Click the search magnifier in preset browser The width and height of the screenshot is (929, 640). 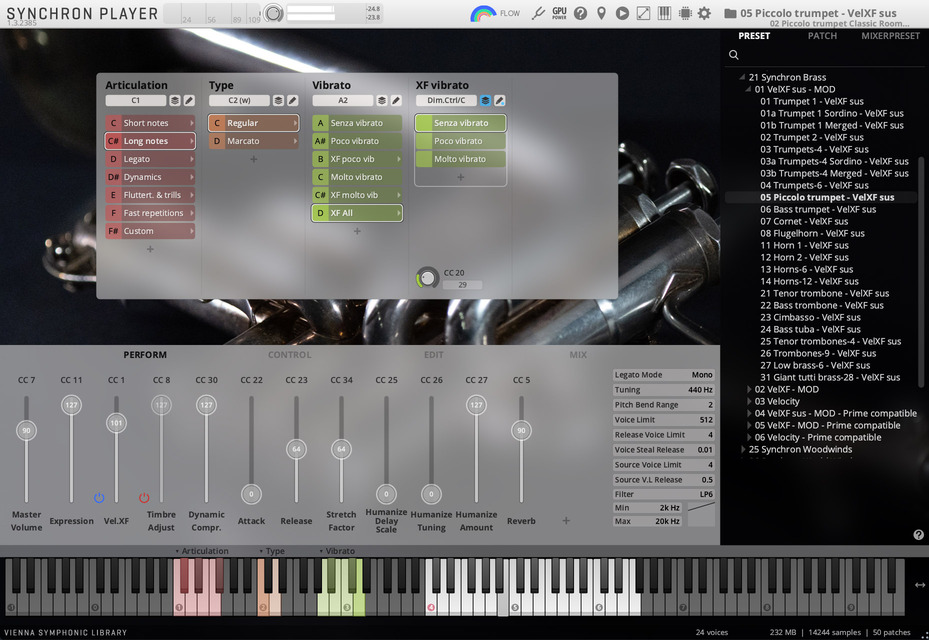733,55
